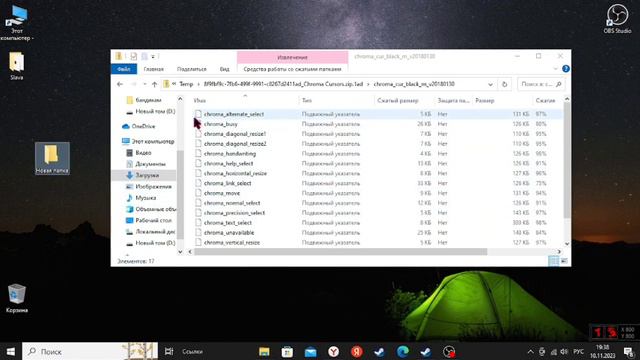
Task: Sort by the Сжатие column header
Action: pyautogui.click(x=547, y=100)
